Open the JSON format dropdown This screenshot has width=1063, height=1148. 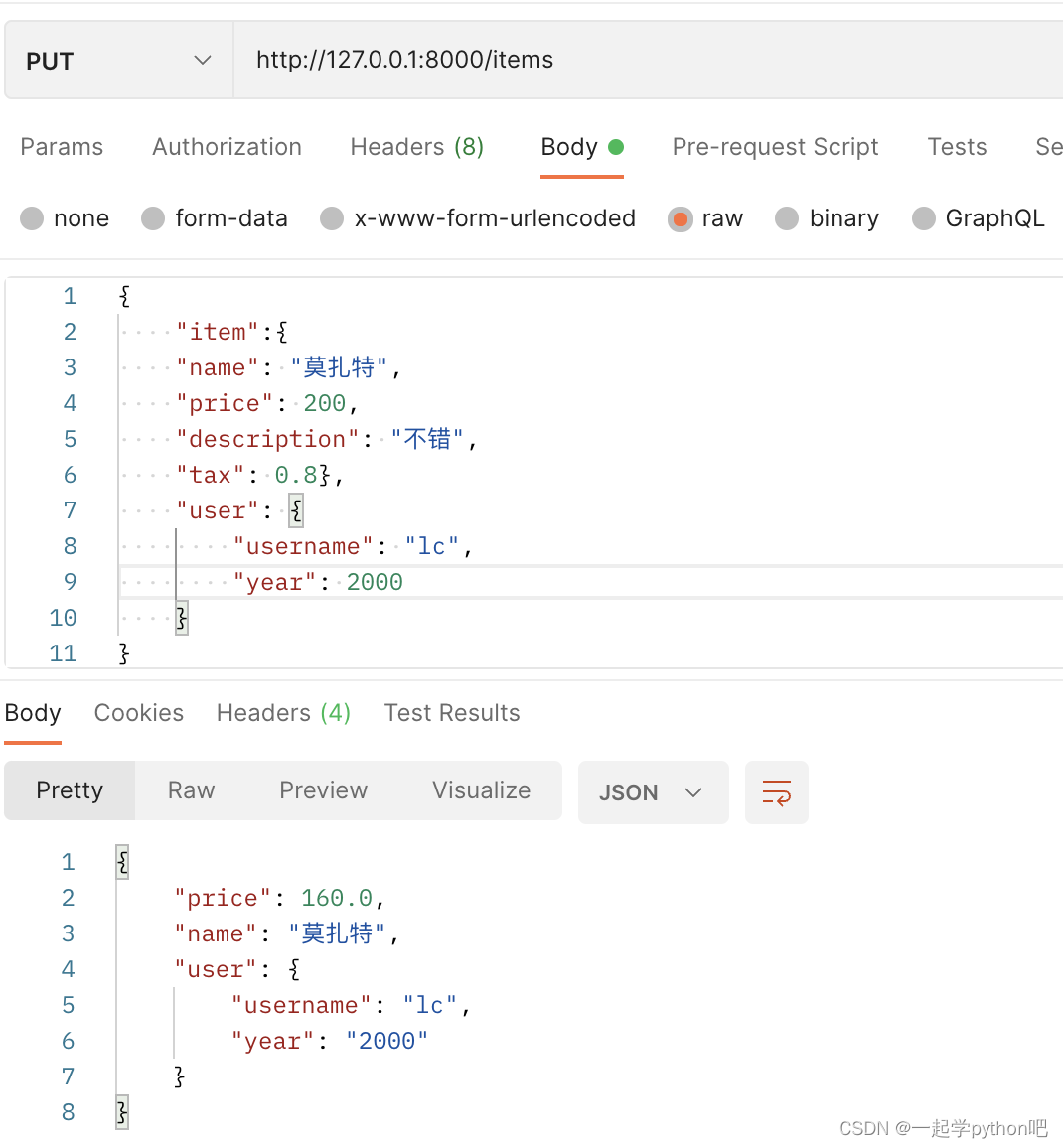[x=654, y=792]
